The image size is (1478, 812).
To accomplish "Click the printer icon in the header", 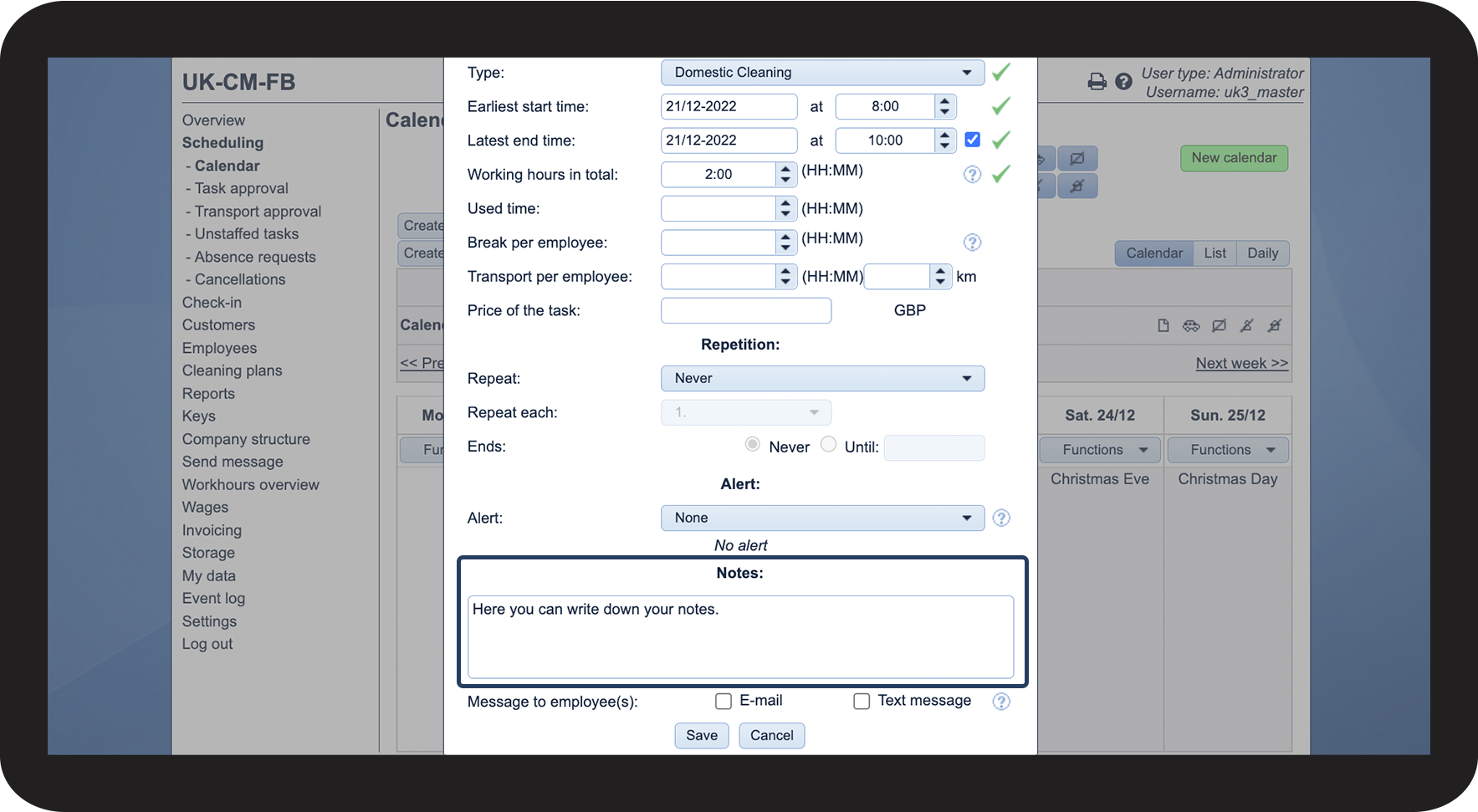I will (x=1097, y=81).
